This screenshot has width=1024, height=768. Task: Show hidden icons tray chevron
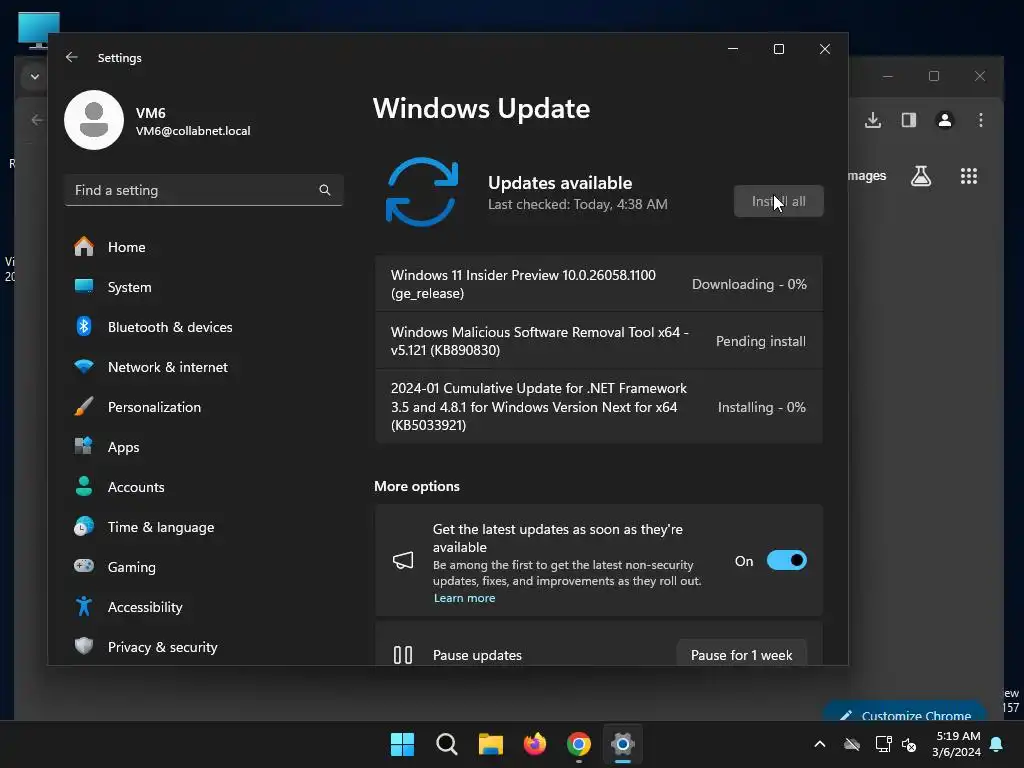coord(820,744)
